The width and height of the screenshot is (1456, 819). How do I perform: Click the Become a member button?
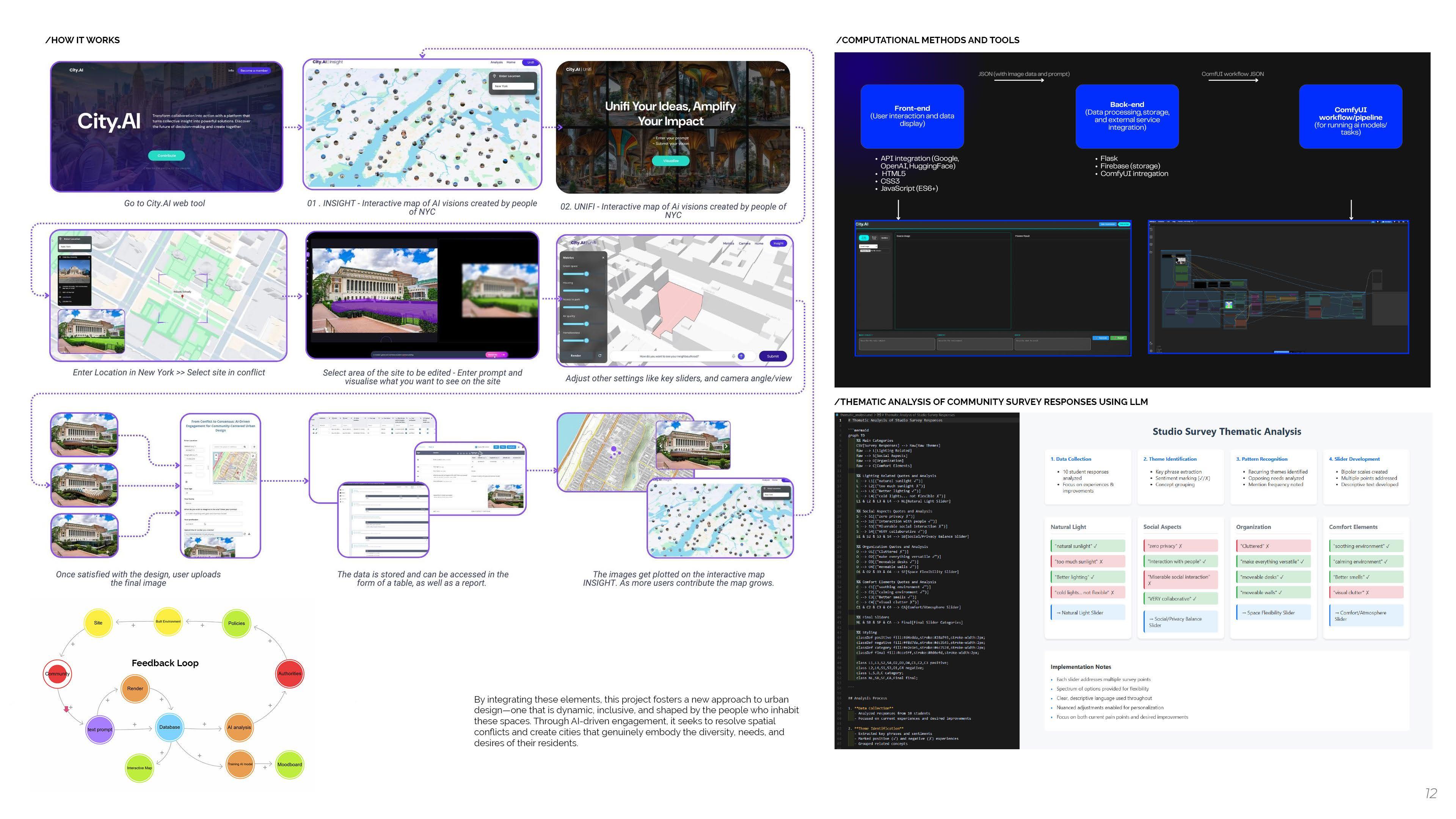click(254, 71)
